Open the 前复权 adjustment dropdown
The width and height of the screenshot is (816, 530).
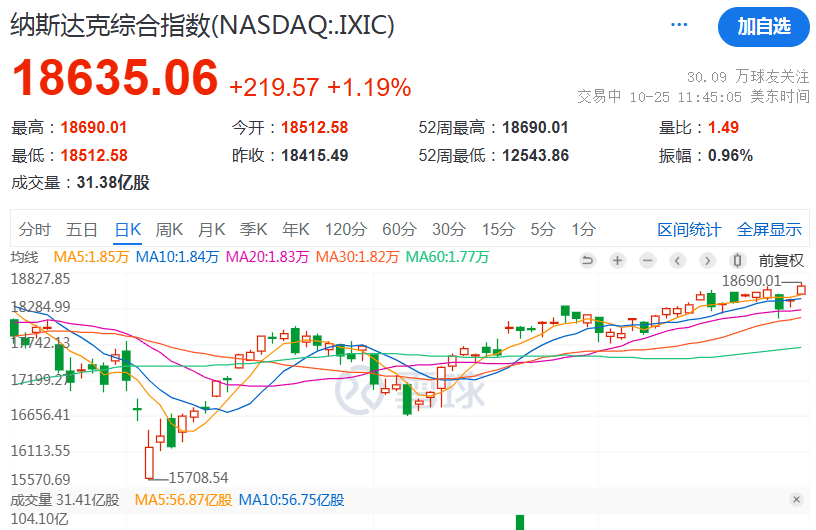(x=781, y=260)
